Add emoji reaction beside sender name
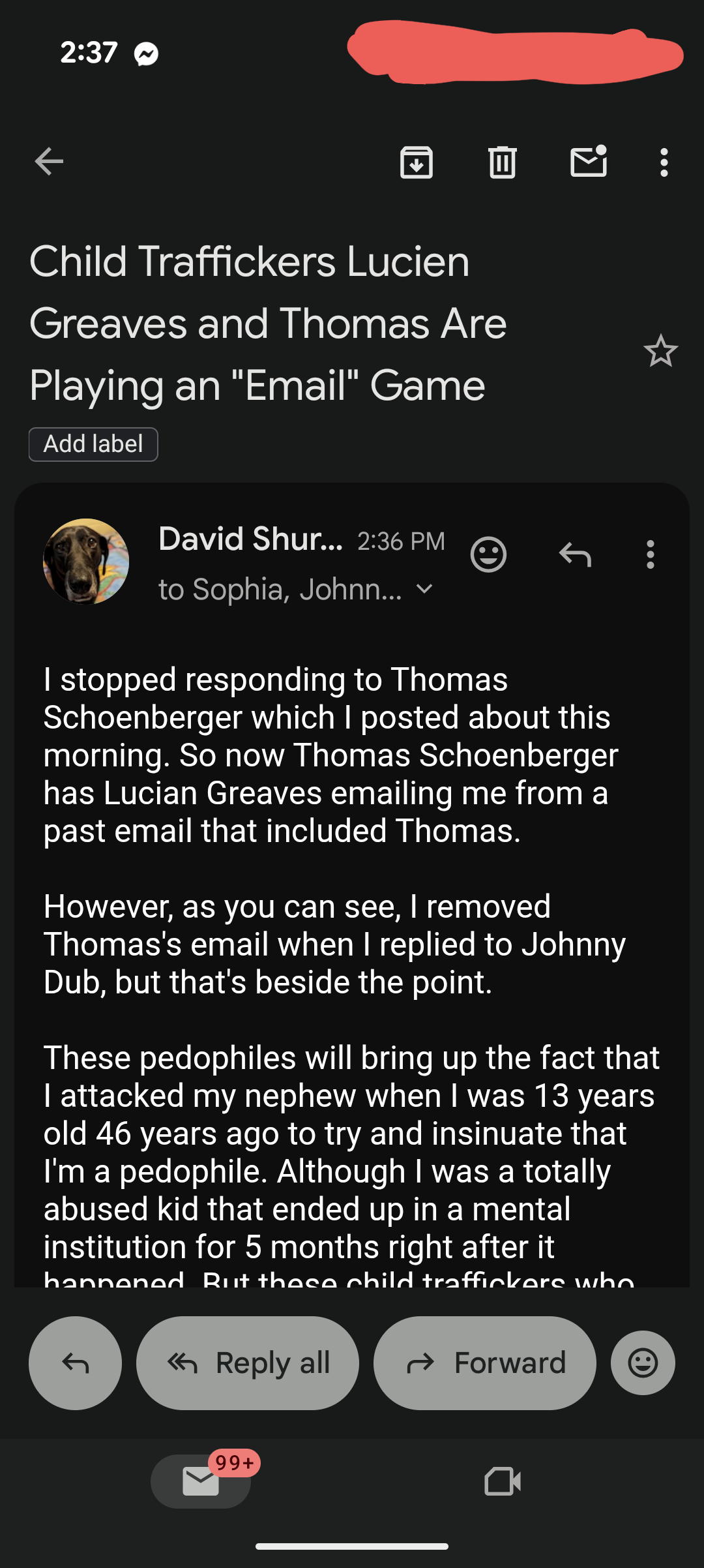 click(488, 554)
